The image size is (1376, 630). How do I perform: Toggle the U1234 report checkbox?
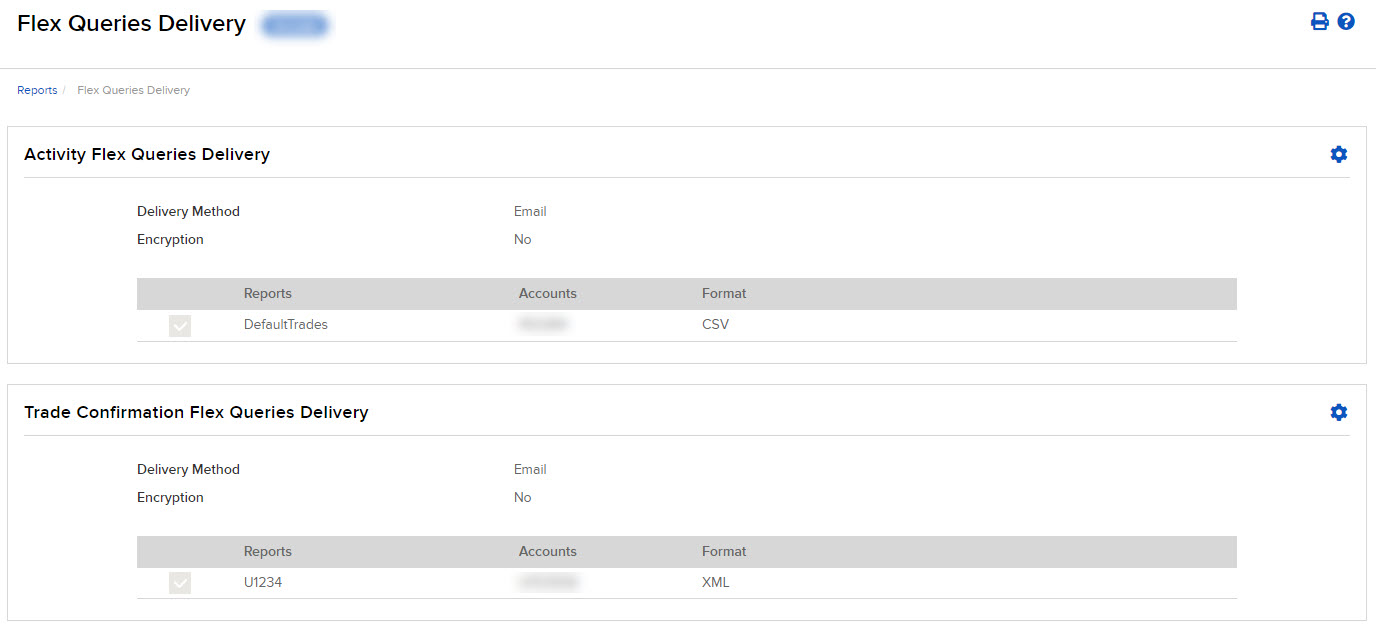tap(179, 583)
